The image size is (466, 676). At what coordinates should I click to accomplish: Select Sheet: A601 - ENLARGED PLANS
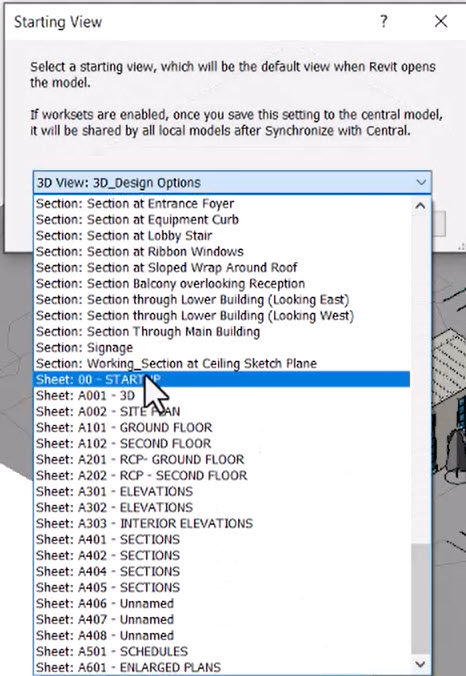coord(222,667)
